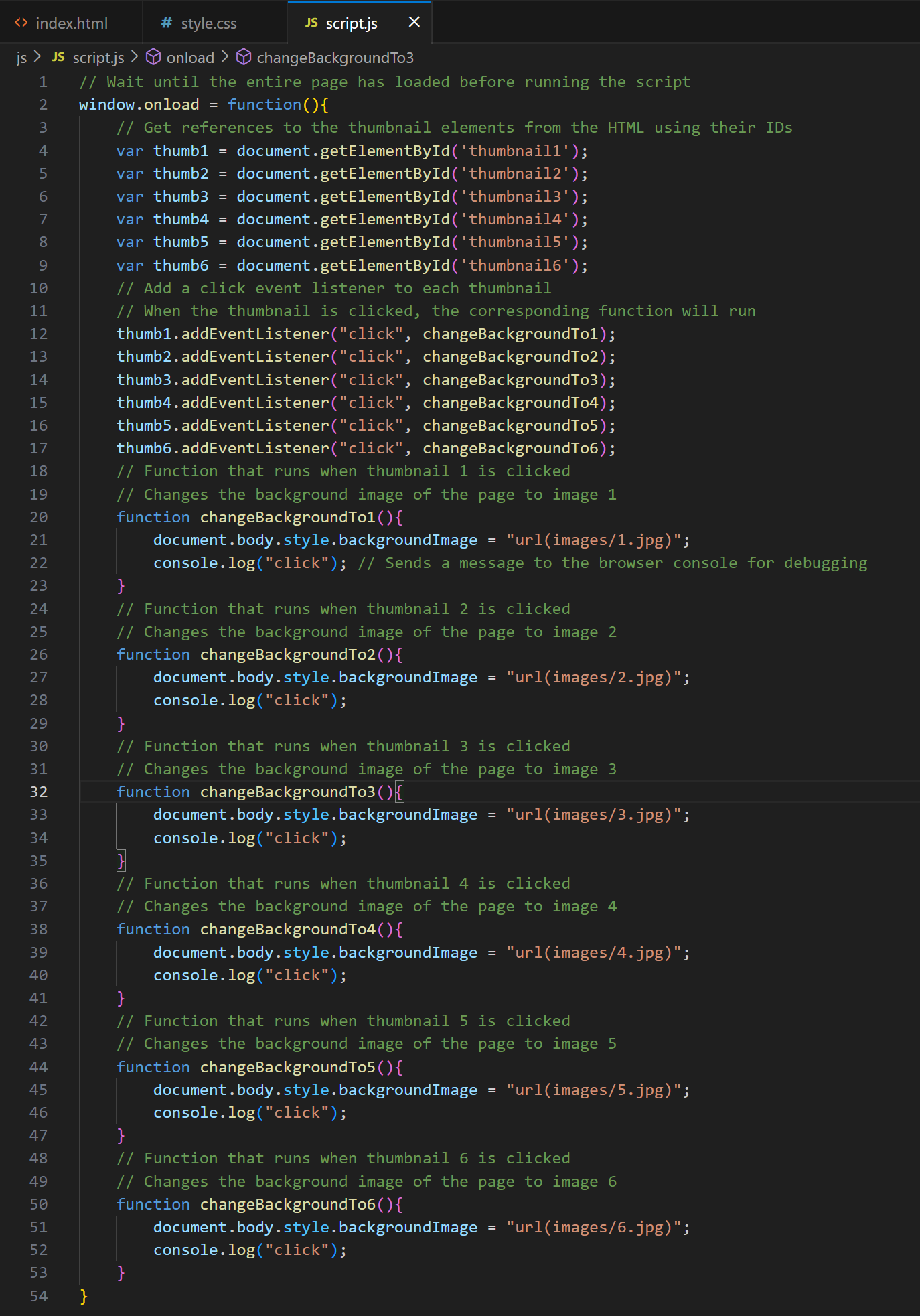The width and height of the screenshot is (920, 1316).
Task: Close the script.js editor tab
Action: pyautogui.click(x=414, y=23)
